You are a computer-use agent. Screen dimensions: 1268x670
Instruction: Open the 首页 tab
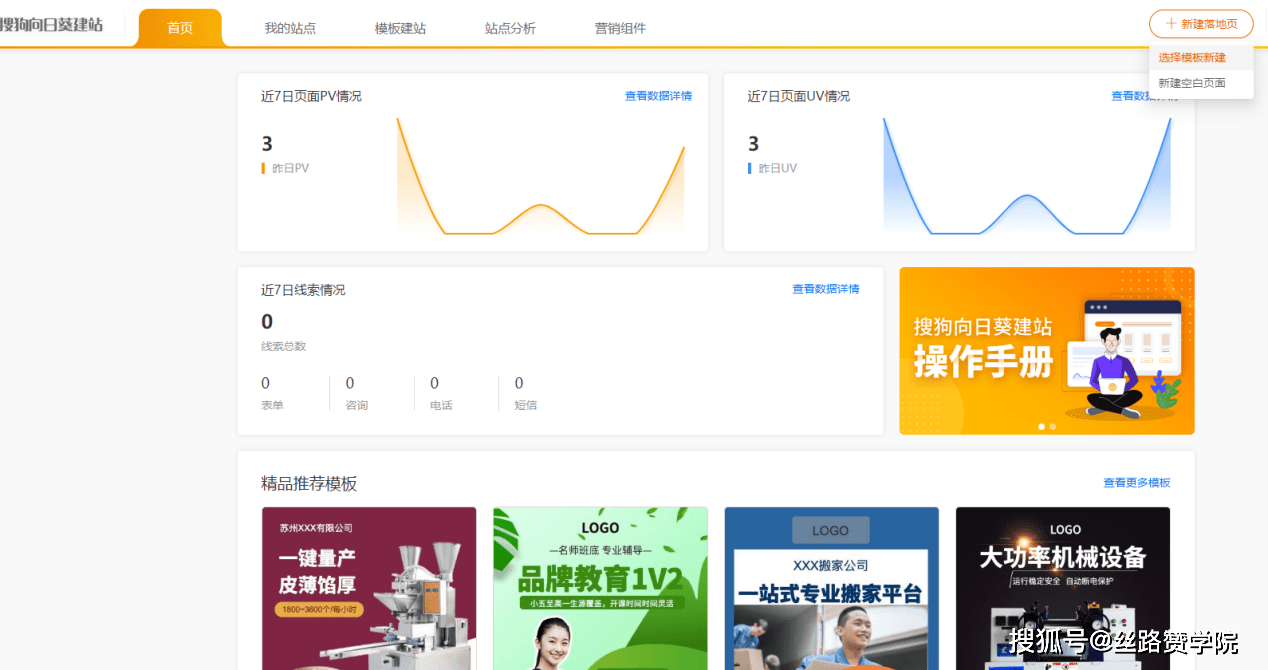(x=180, y=28)
